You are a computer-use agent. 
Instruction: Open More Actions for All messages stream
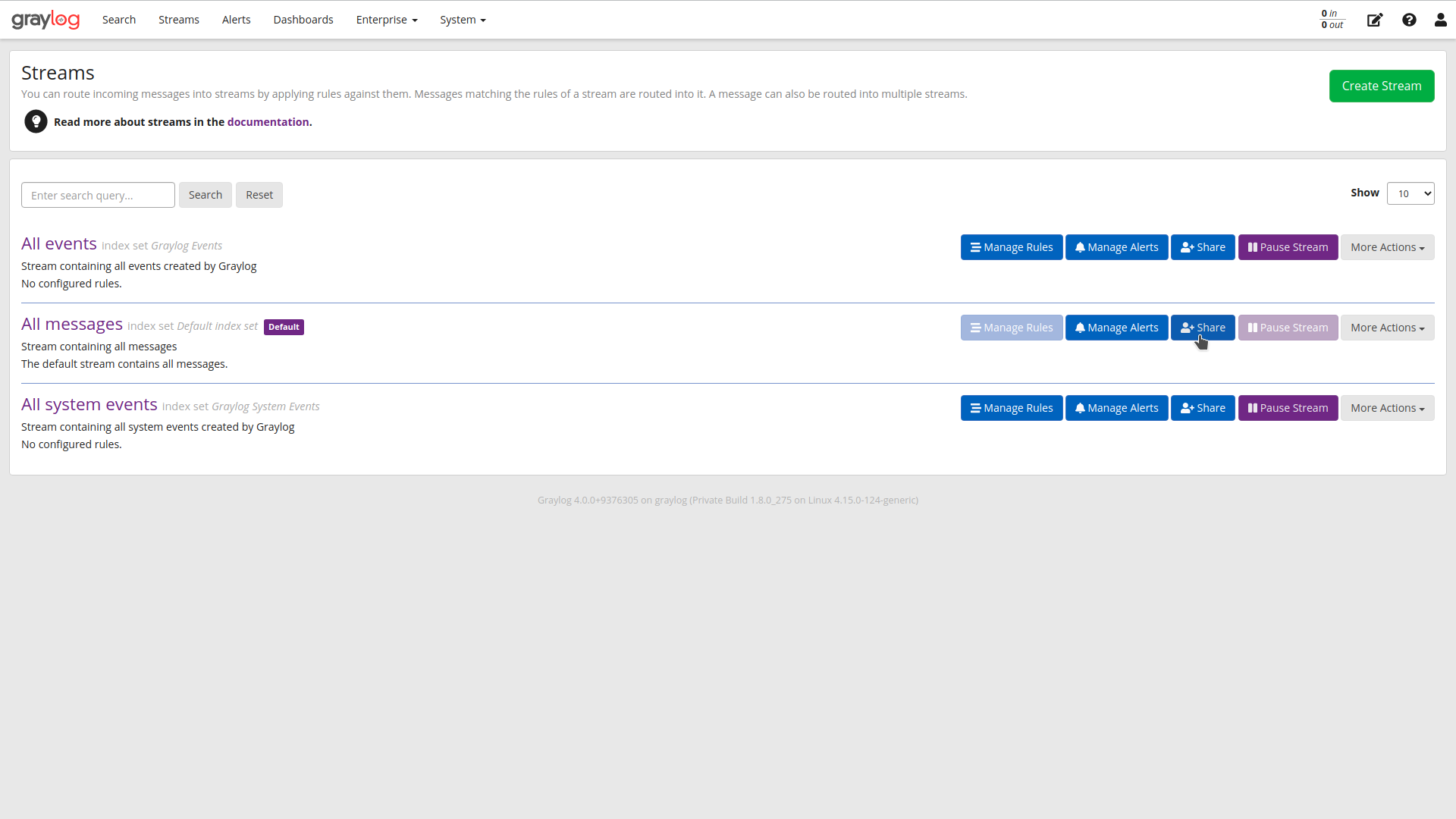coord(1387,327)
